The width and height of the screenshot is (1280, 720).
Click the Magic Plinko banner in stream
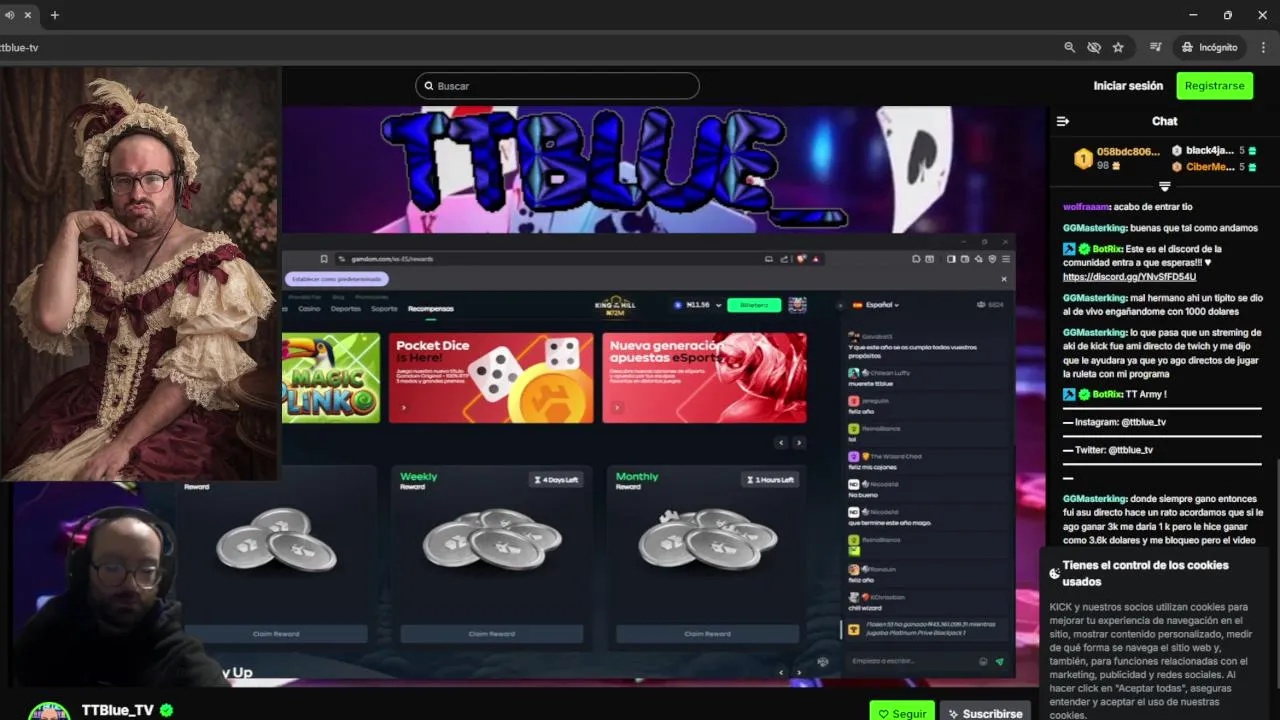pyautogui.click(x=331, y=378)
